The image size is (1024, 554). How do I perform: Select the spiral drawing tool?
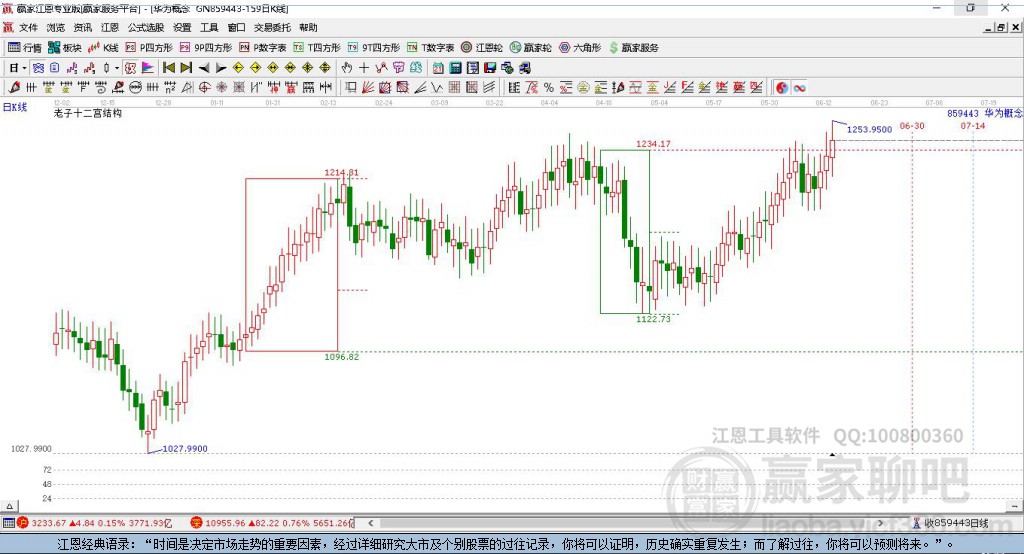pos(101,88)
